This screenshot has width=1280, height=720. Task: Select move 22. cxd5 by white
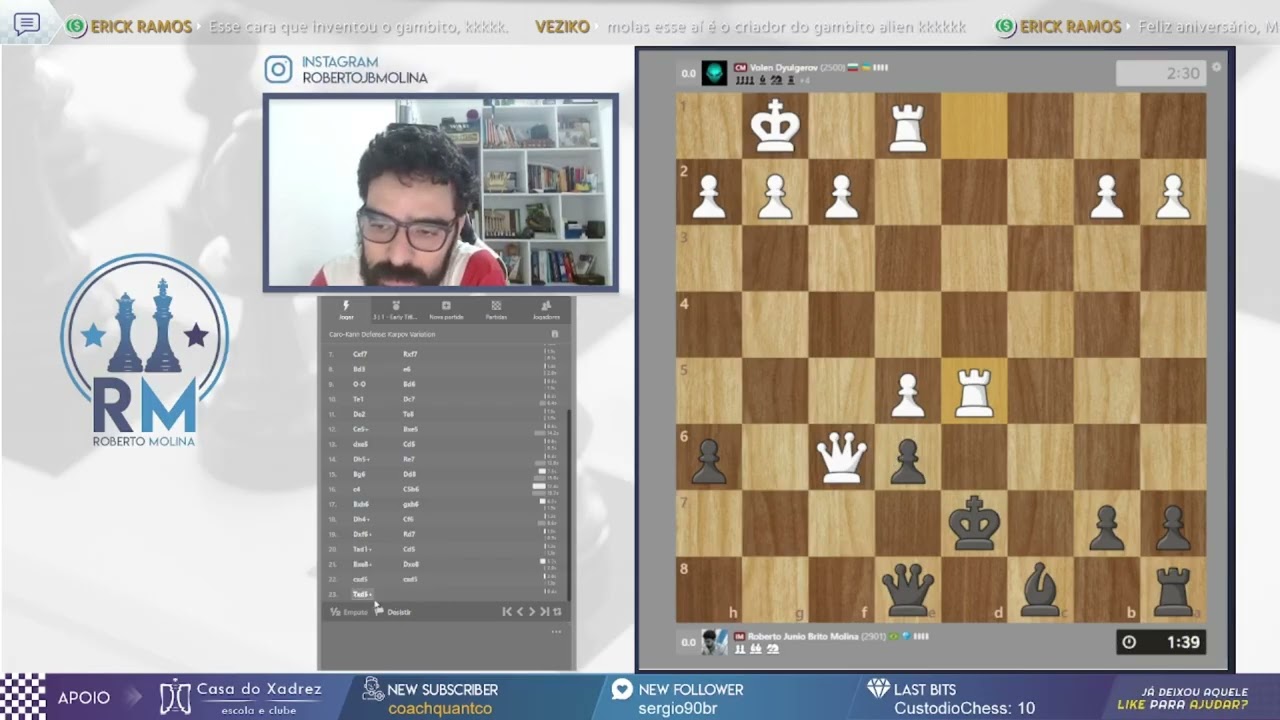pyautogui.click(x=360, y=579)
